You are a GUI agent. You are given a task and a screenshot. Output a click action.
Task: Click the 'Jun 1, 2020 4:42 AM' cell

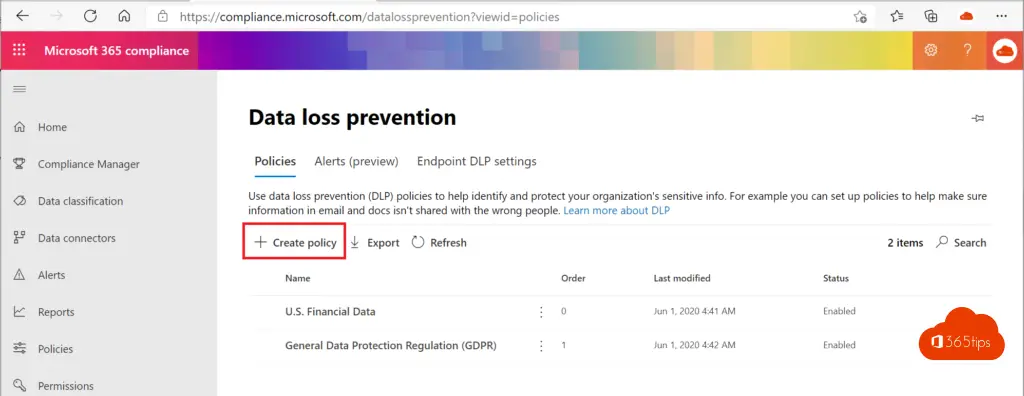point(694,344)
